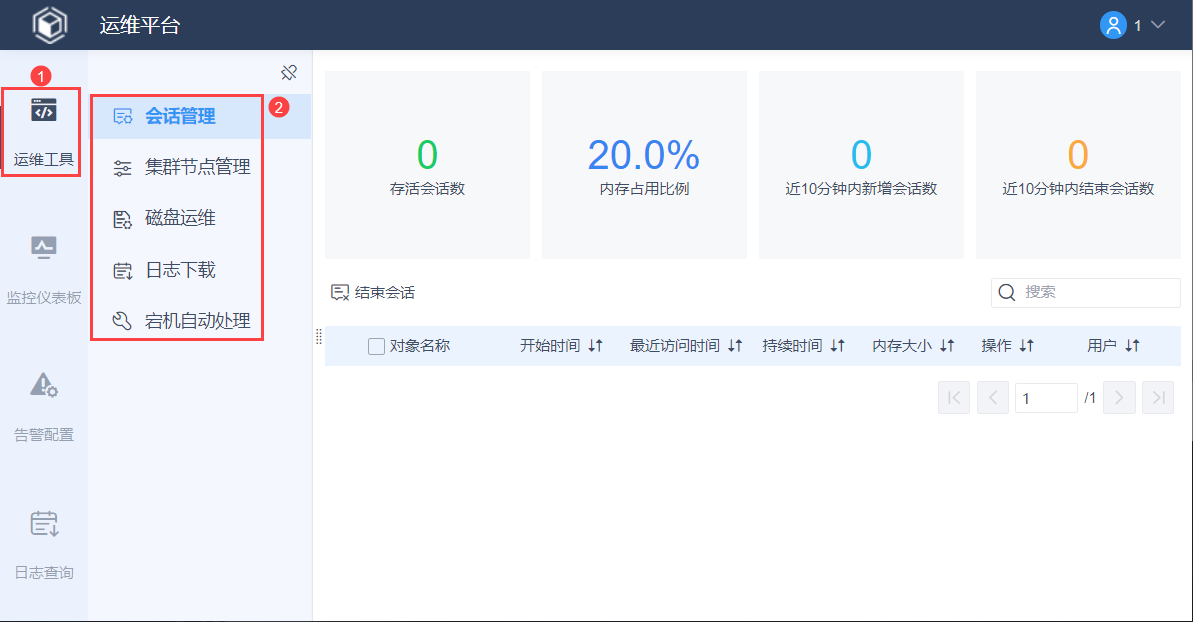Click the 运维工具 label

[x=43, y=160]
